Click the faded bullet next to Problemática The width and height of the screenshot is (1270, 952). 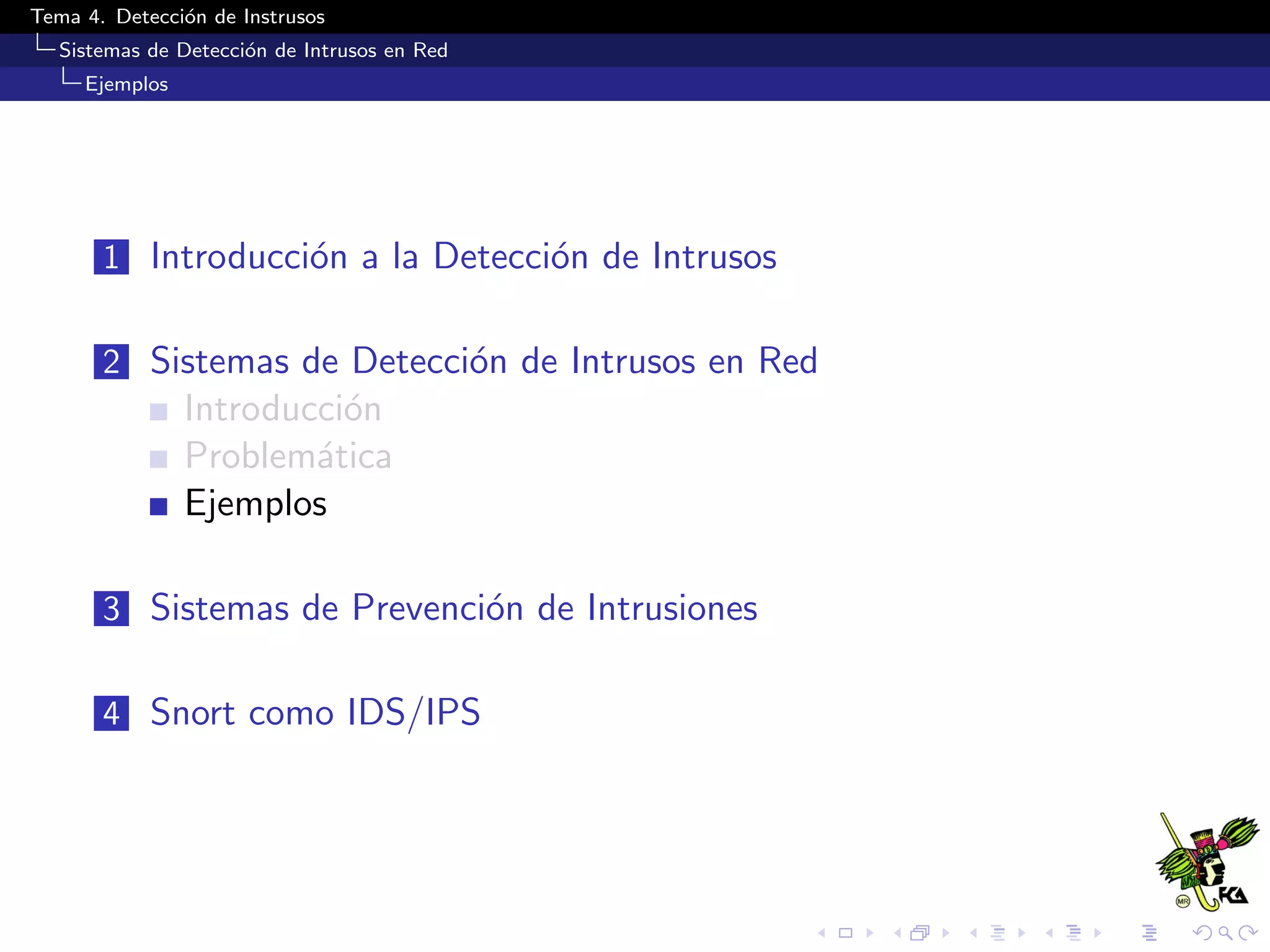pos(159,459)
